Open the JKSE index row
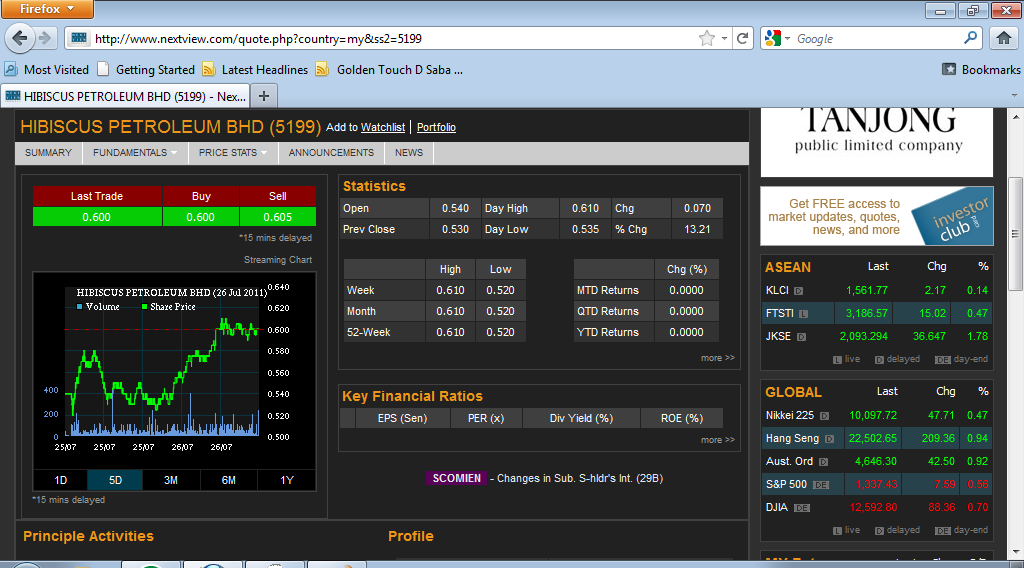Screen dimensions: 1024x568 876,336
